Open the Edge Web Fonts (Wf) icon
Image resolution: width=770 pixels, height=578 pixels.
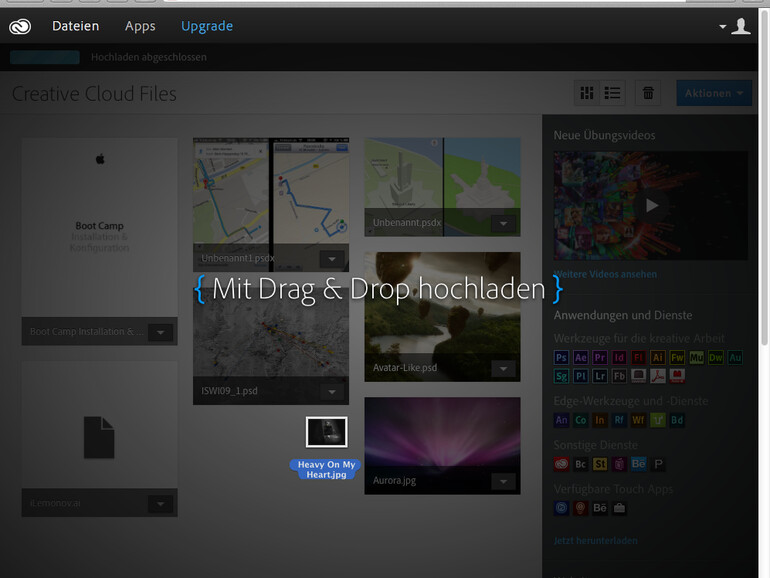tap(638, 420)
